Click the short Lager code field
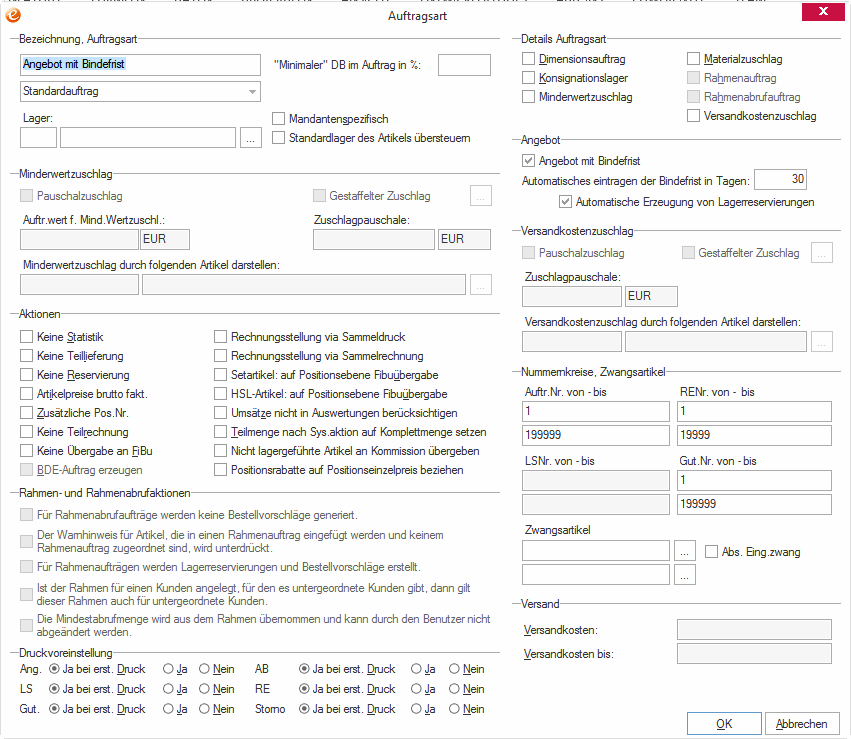Image resolution: width=851 pixels, height=739 pixels. 38,138
